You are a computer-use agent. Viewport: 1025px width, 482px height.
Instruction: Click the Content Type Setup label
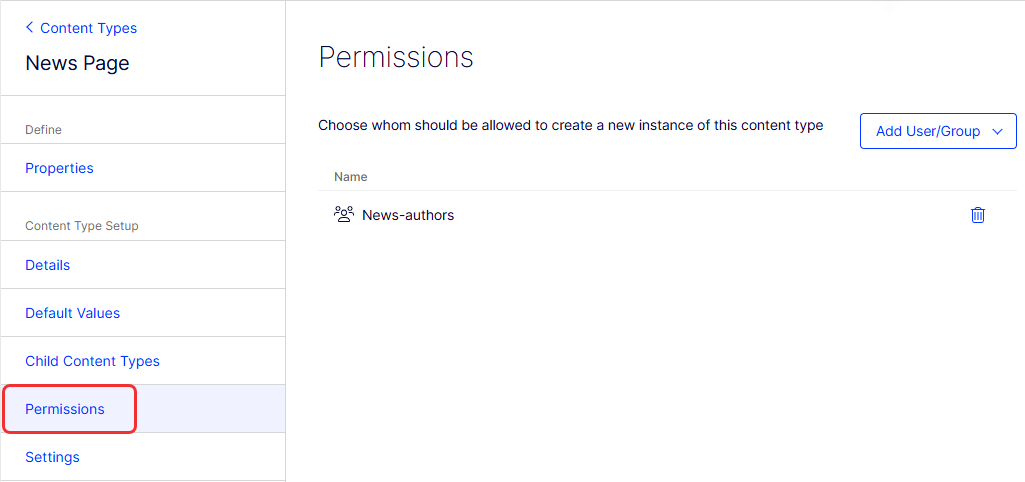tap(82, 226)
